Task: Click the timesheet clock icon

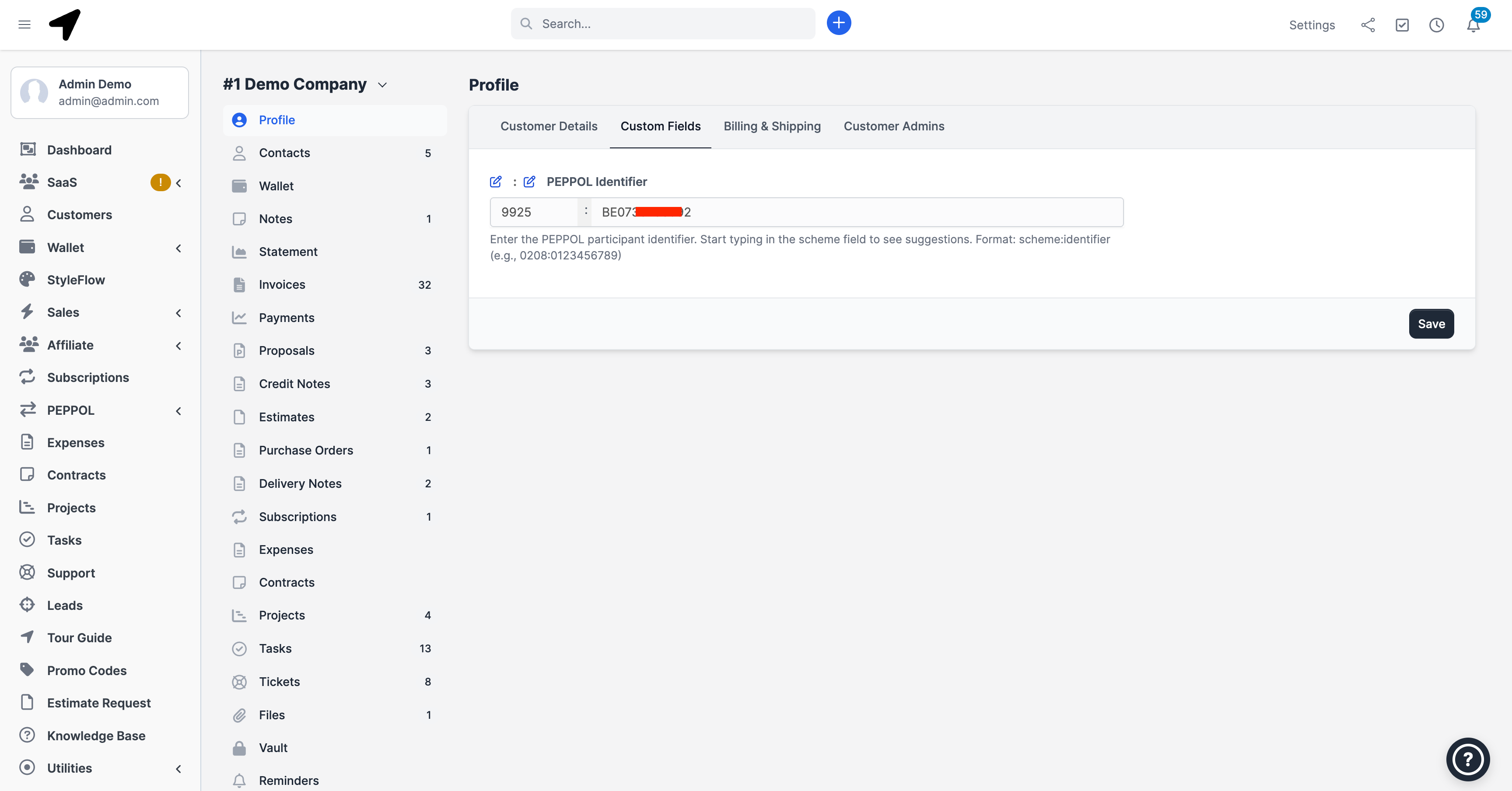Action: [x=1436, y=24]
